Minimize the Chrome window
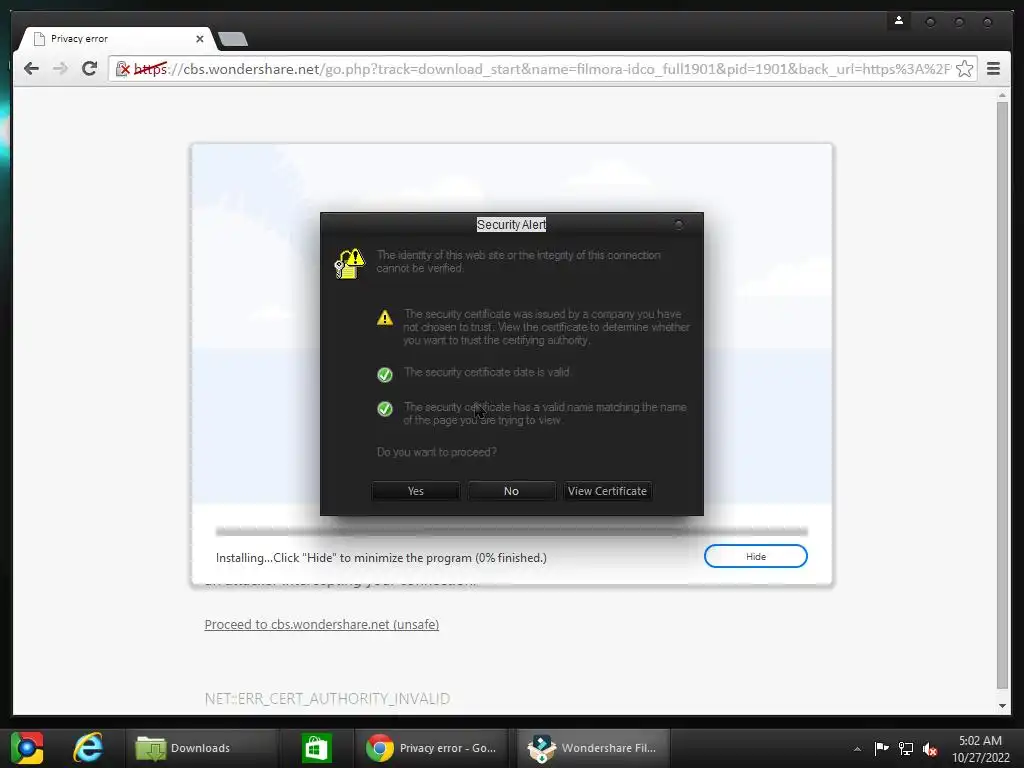Screen dimensions: 1024x768 pyautogui.click(x=930, y=22)
